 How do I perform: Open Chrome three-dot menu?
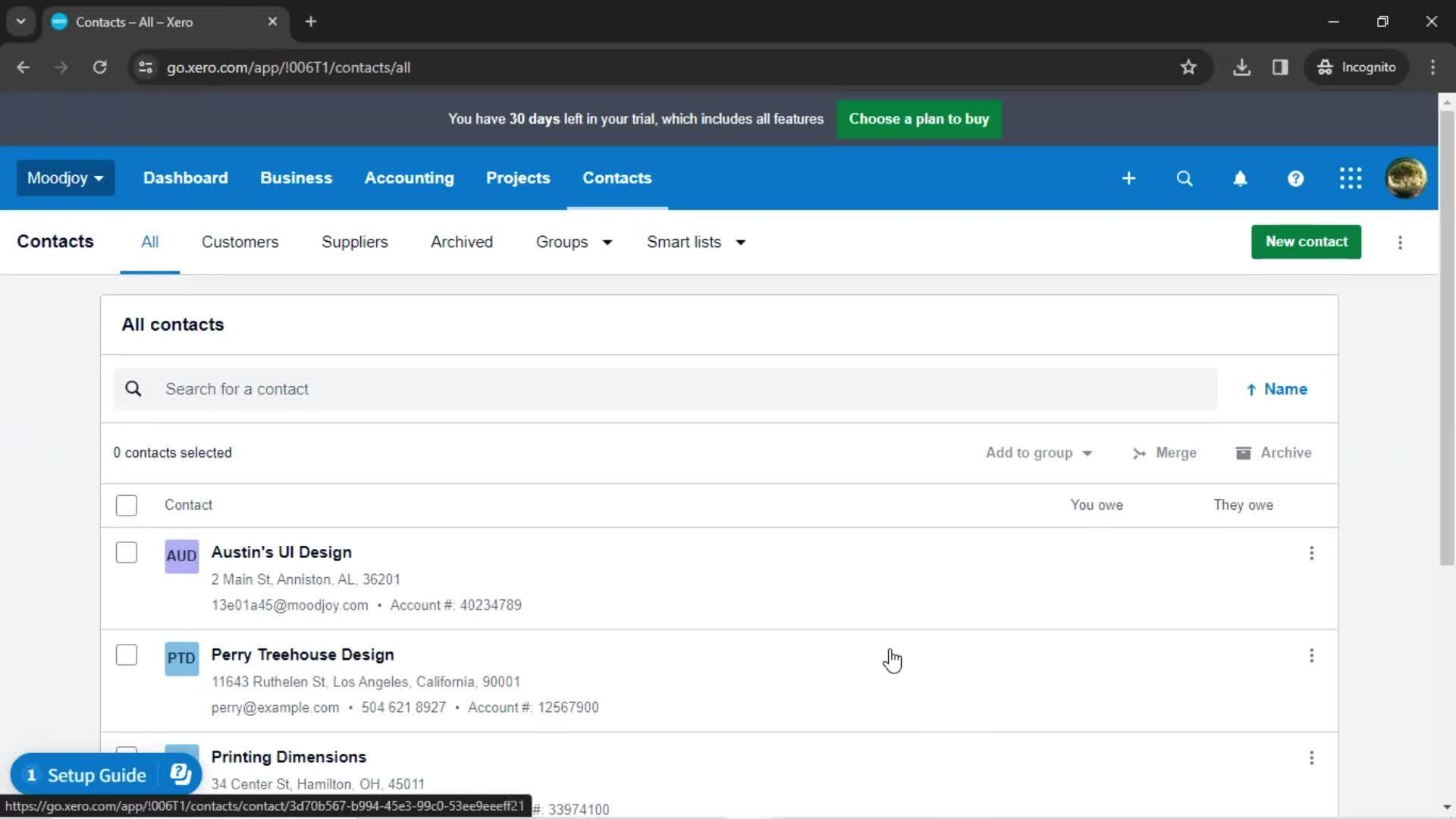(x=1432, y=67)
